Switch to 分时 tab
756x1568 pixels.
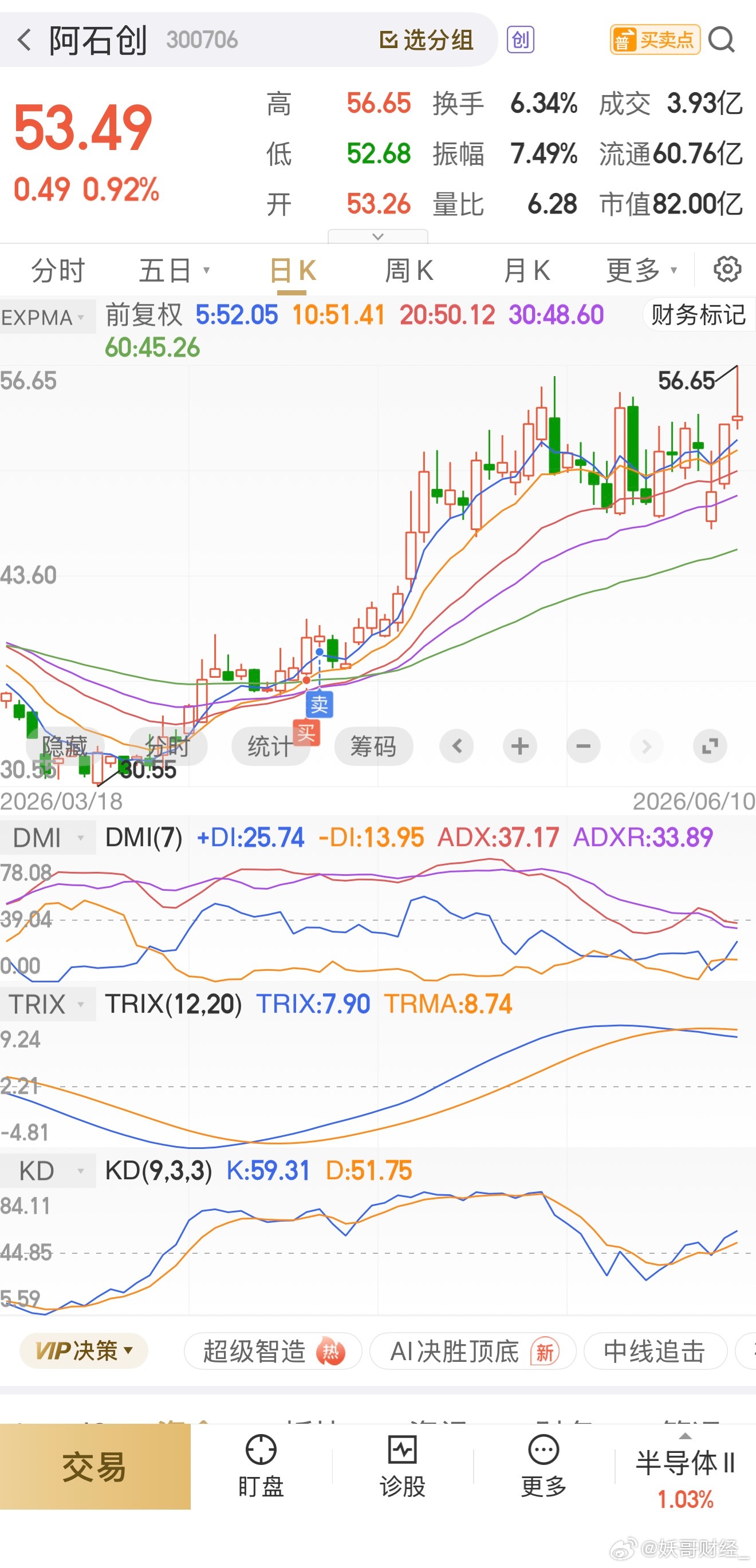coord(58,270)
